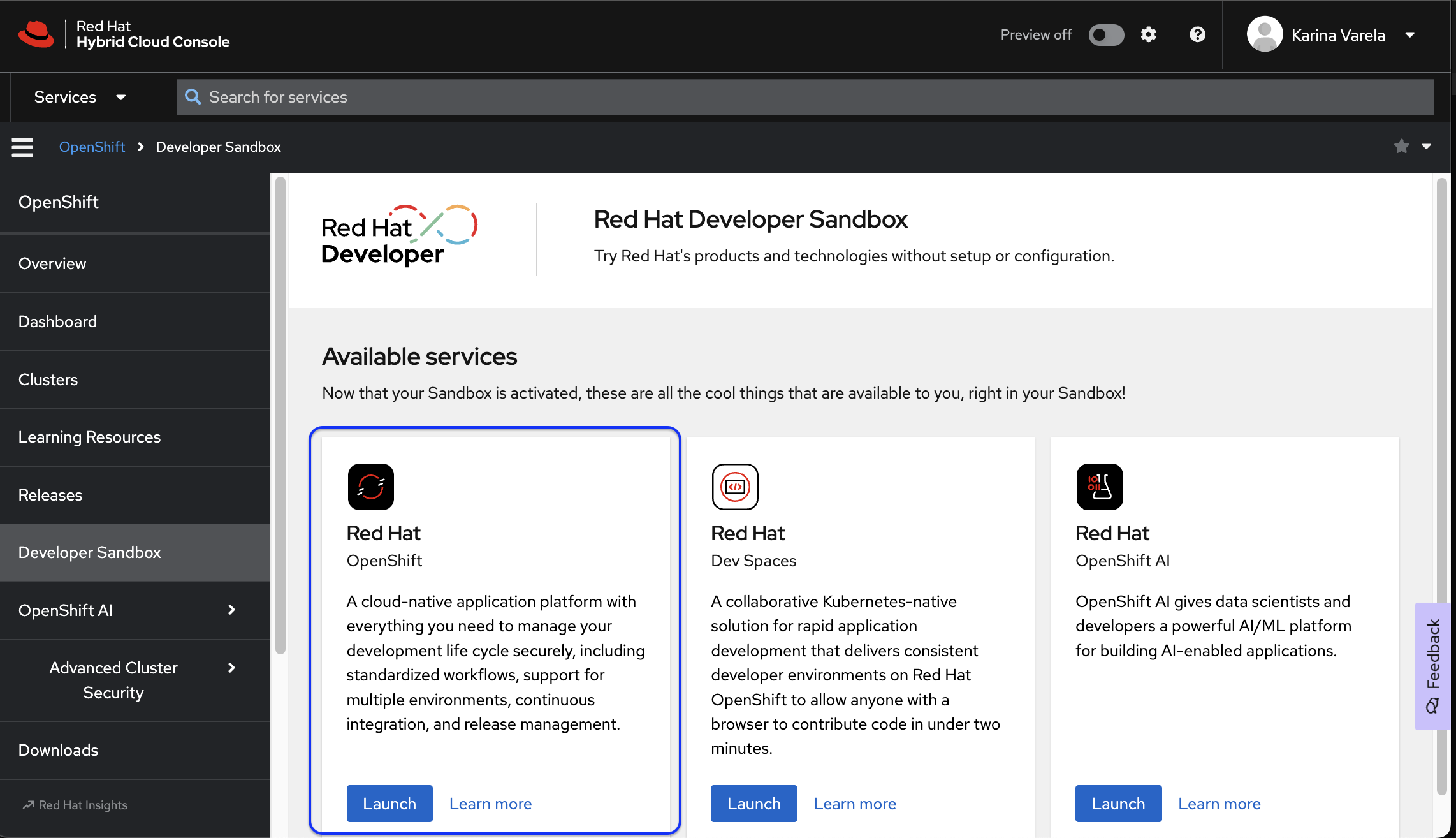Click the Preview off label
The width and height of the screenshot is (1456, 838).
(x=1036, y=34)
